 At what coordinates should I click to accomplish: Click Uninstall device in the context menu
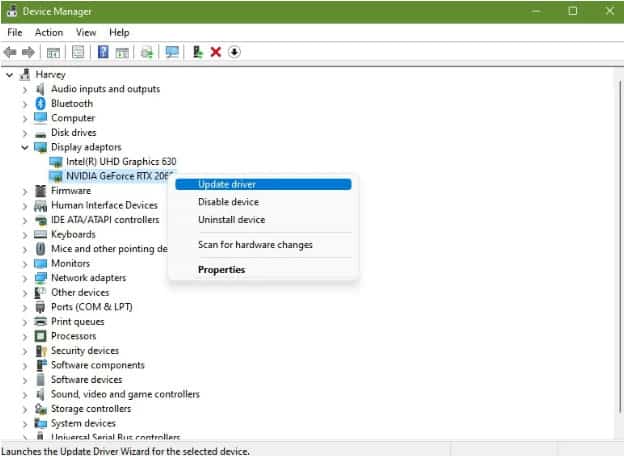[231, 220]
